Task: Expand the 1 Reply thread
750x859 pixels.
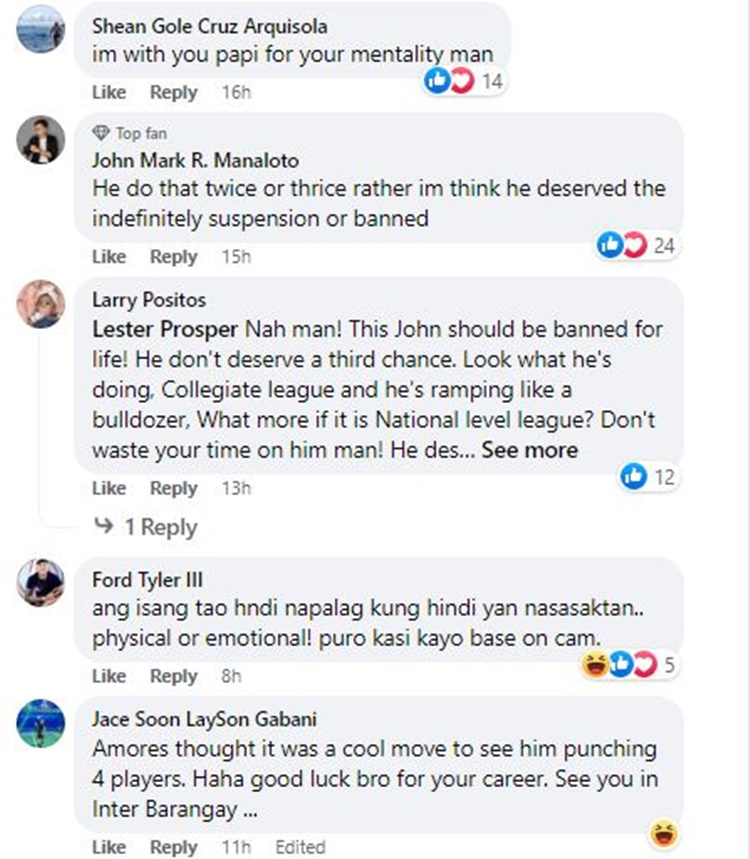Action: point(159,527)
